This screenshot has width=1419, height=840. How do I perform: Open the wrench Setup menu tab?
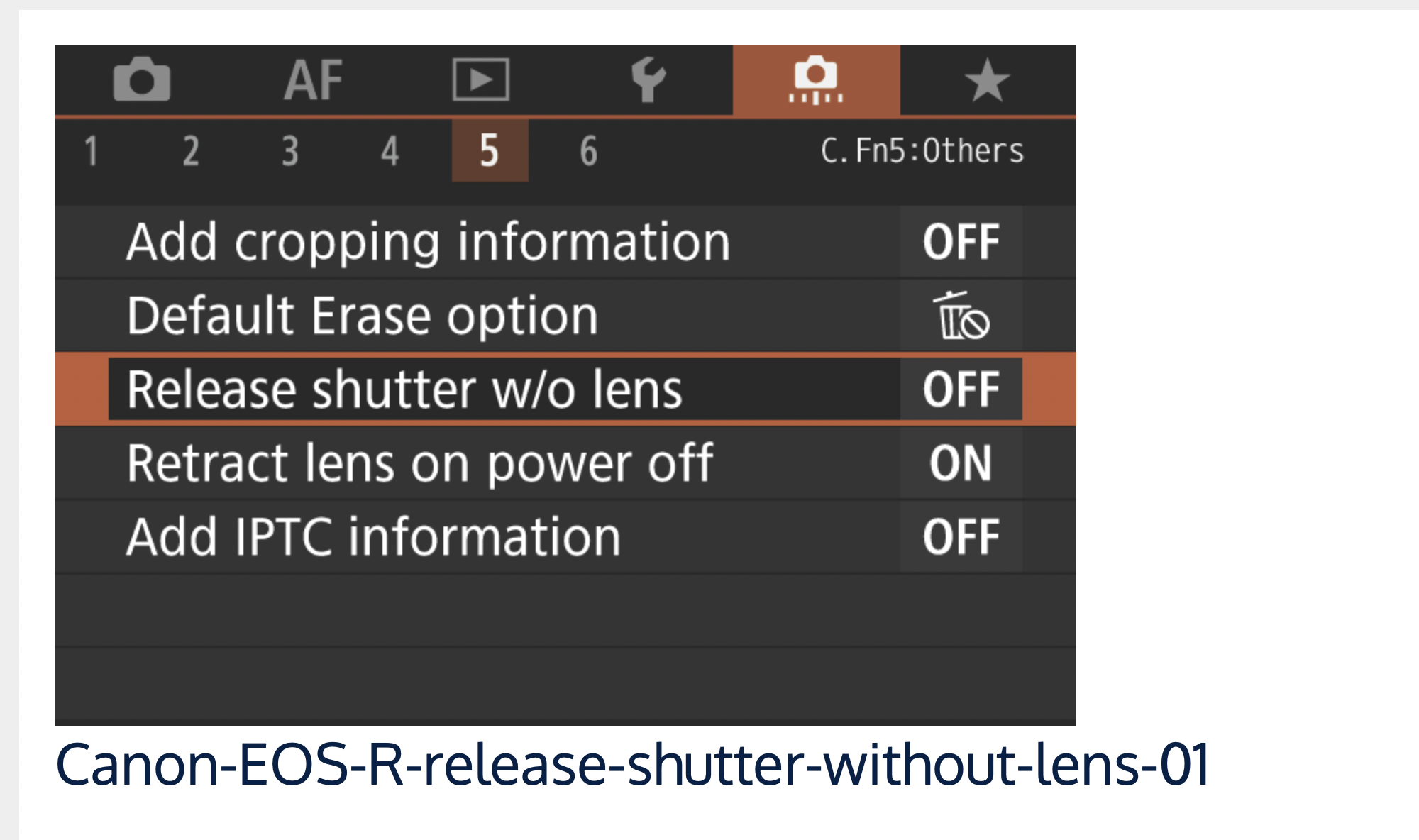pyautogui.click(x=648, y=79)
